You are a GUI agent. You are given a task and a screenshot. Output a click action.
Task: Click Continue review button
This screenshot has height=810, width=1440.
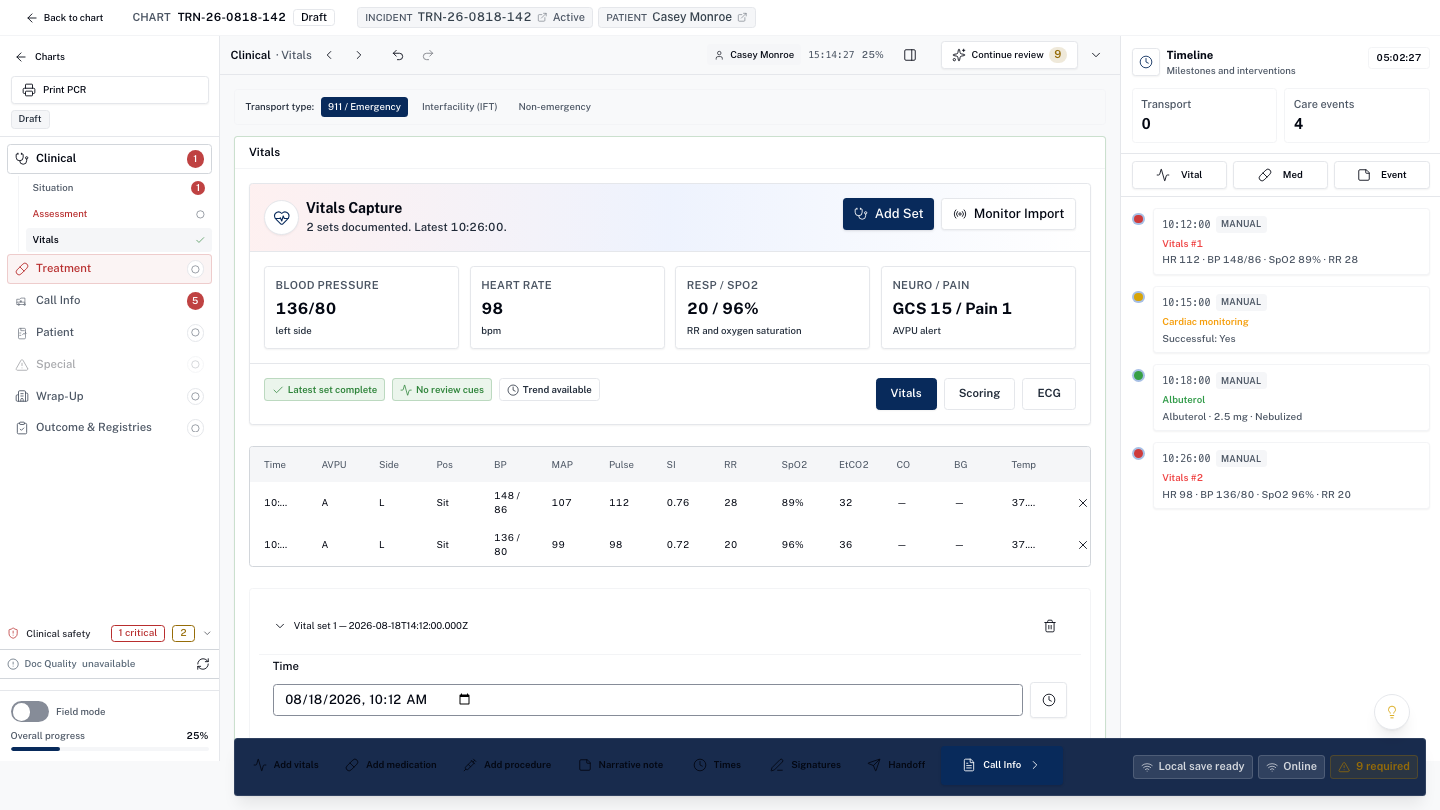1009,55
